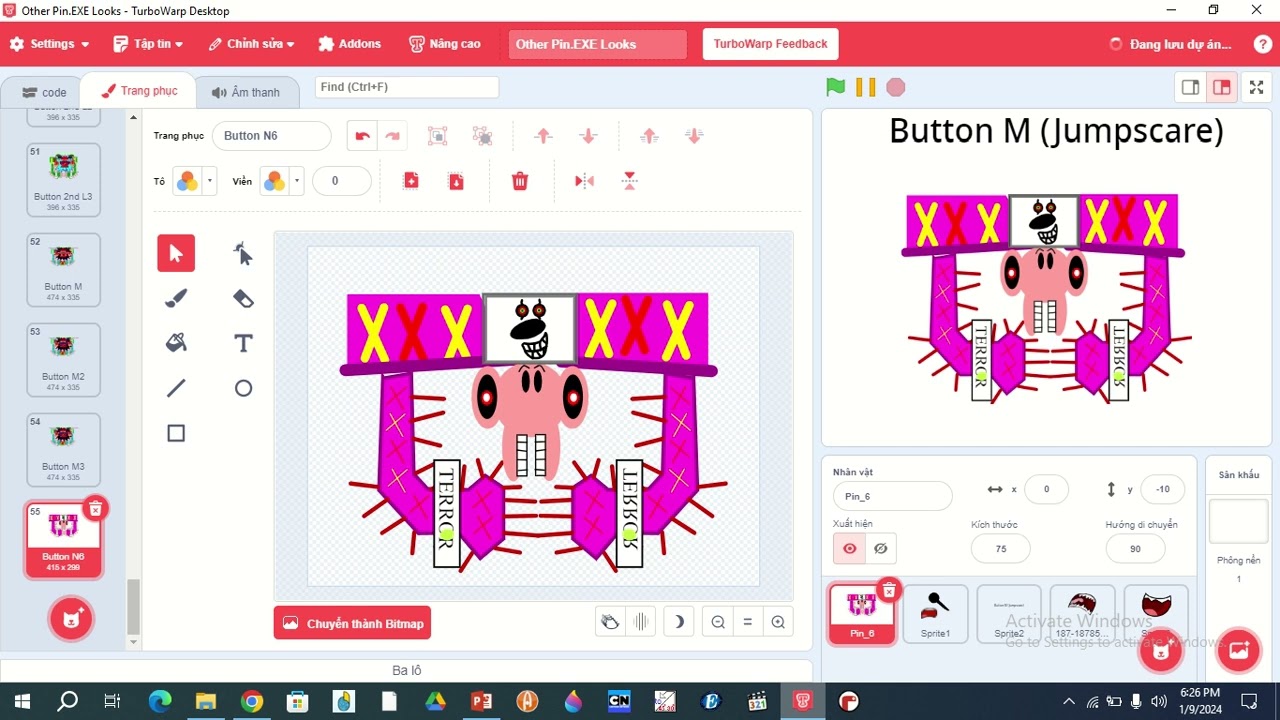
Task: Select the Reshape tool
Action: click(x=243, y=254)
